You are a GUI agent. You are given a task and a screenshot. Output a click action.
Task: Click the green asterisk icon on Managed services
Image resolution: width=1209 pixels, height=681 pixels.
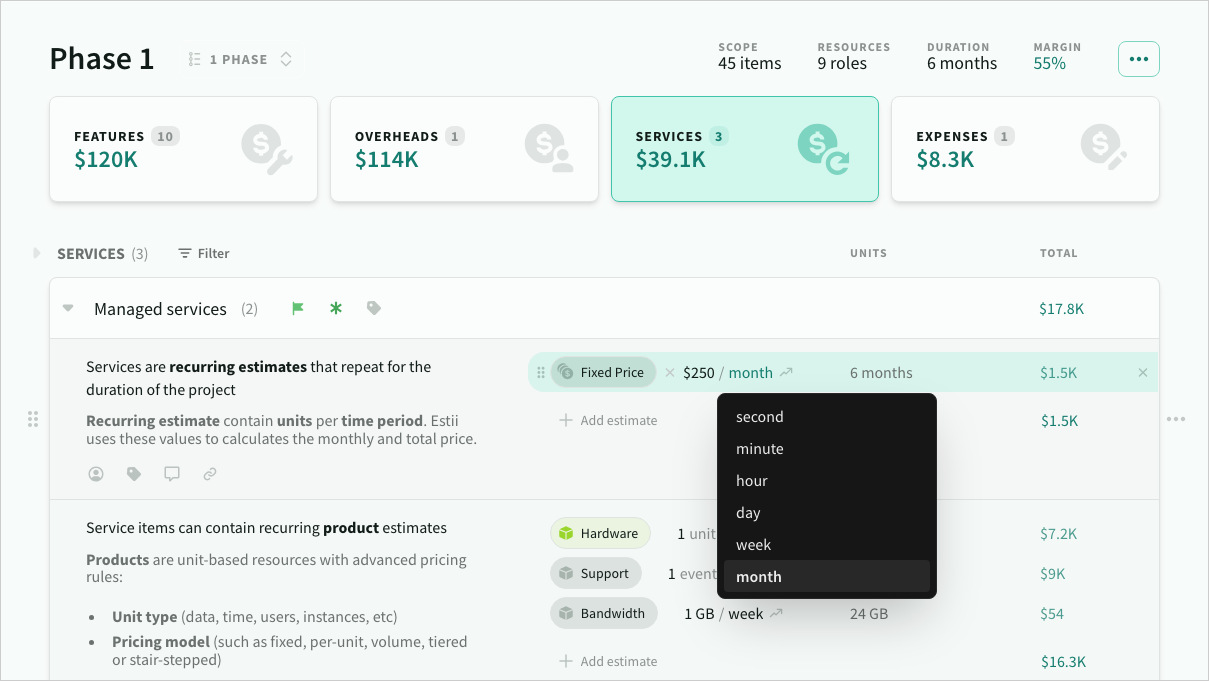336,309
